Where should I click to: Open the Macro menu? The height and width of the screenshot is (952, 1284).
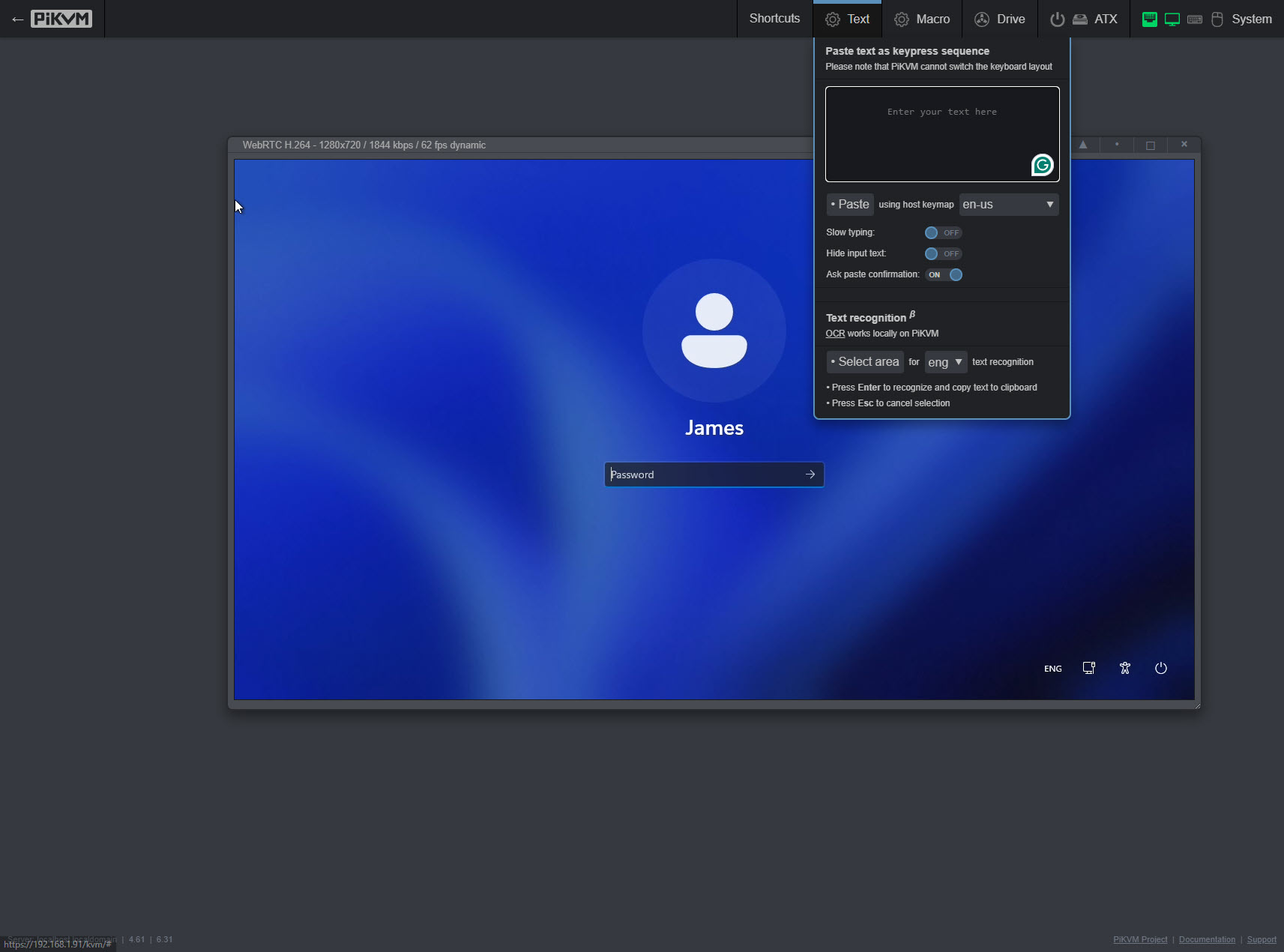click(x=922, y=19)
